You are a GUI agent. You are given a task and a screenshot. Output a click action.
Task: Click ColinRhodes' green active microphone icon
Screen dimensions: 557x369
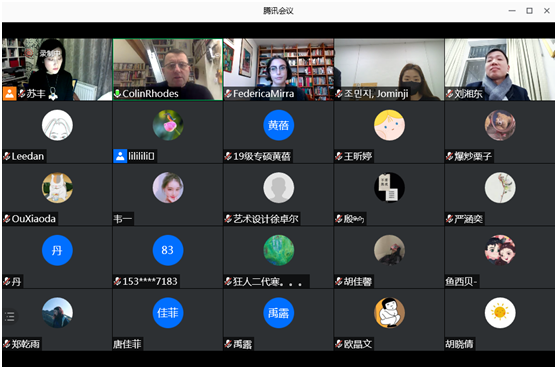coord(118,94)
